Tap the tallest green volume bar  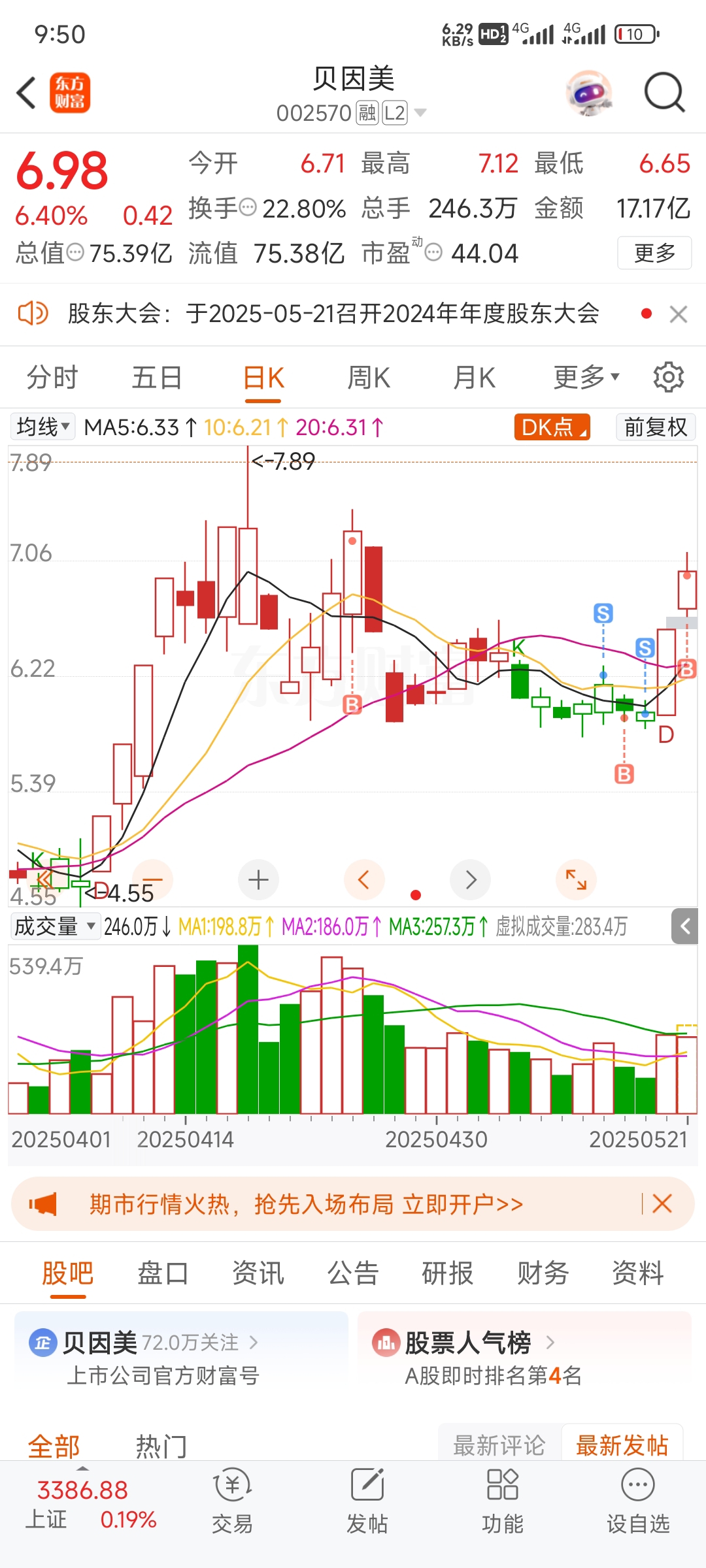[x=248, y=1029]
